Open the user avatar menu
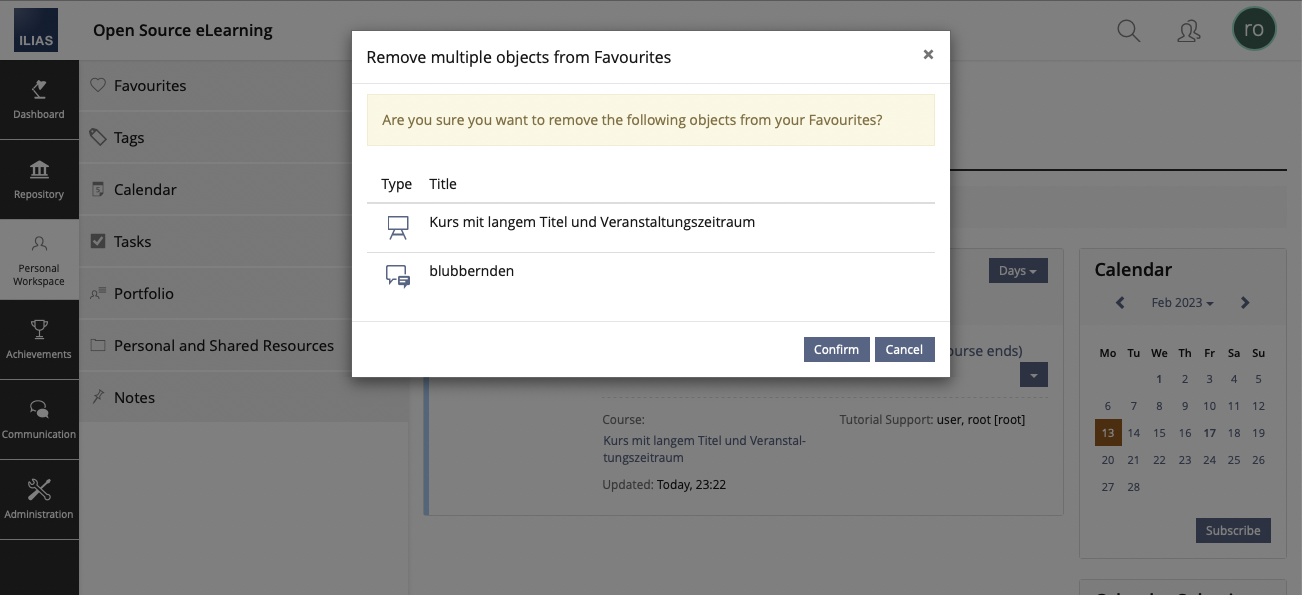This screenshot has height=595, width=1302. click(1253, 30)
